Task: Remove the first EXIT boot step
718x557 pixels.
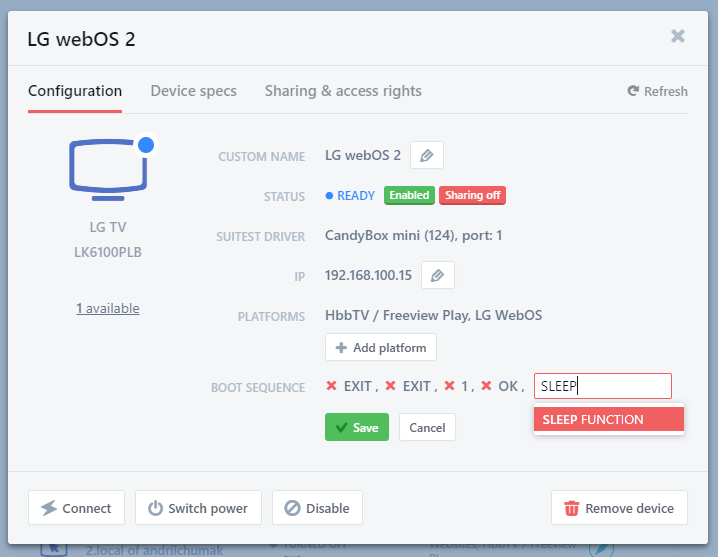Action: (331, 386)
